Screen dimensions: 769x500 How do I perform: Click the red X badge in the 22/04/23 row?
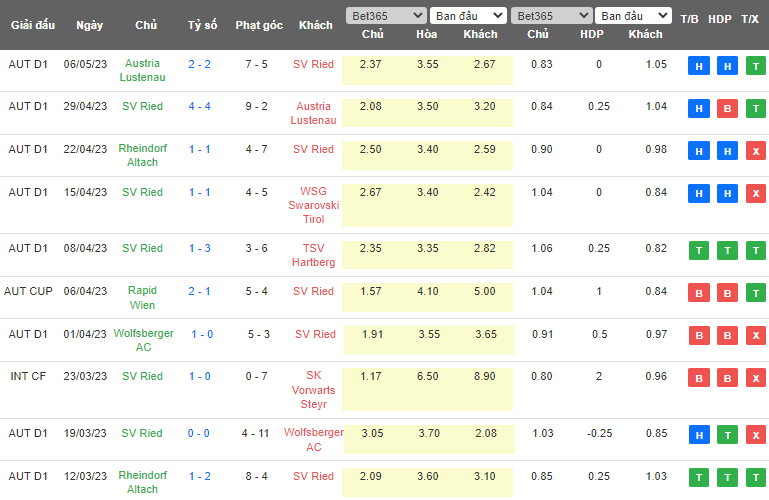pyautogui.click(x=755, y=152)
